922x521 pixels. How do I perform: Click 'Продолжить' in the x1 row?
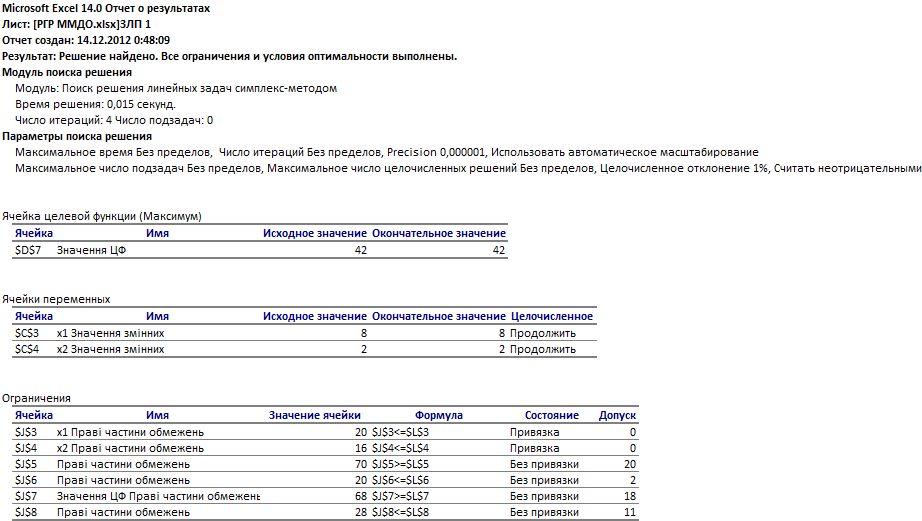pyautogui.click(x=543, y=333)
